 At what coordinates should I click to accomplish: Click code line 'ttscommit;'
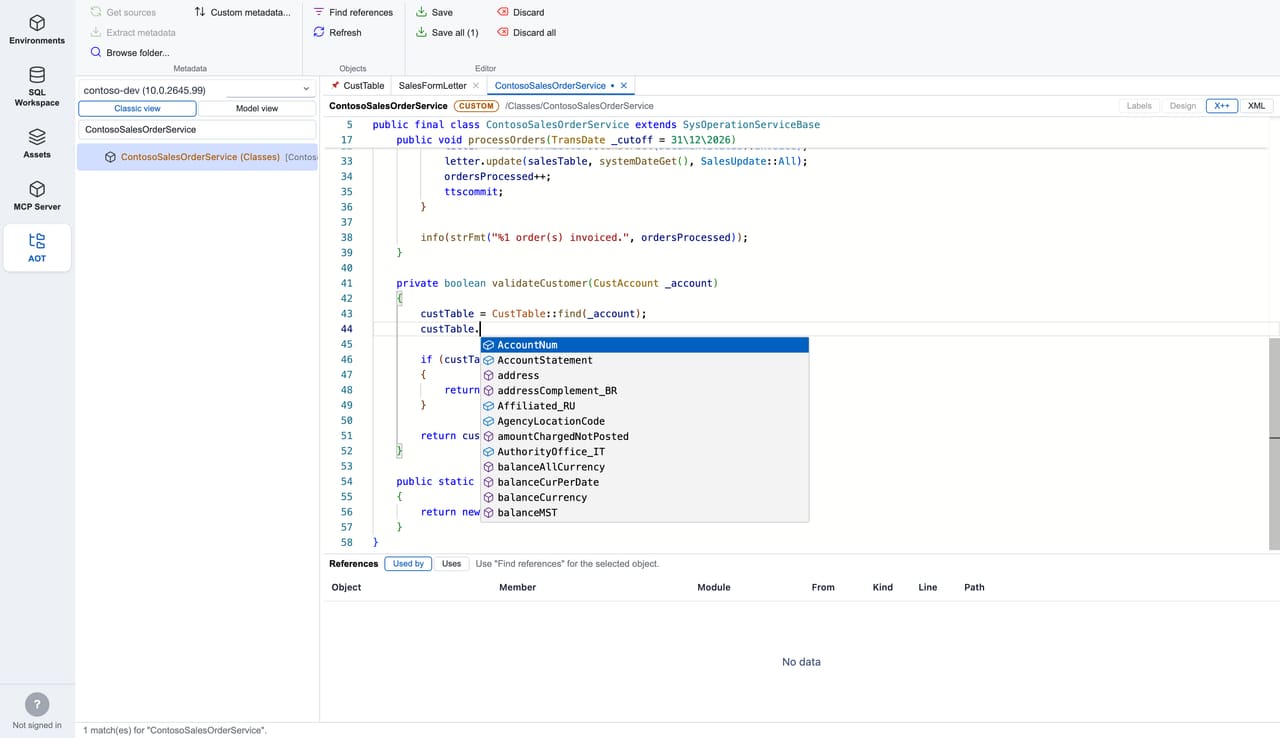pos(474,192)
